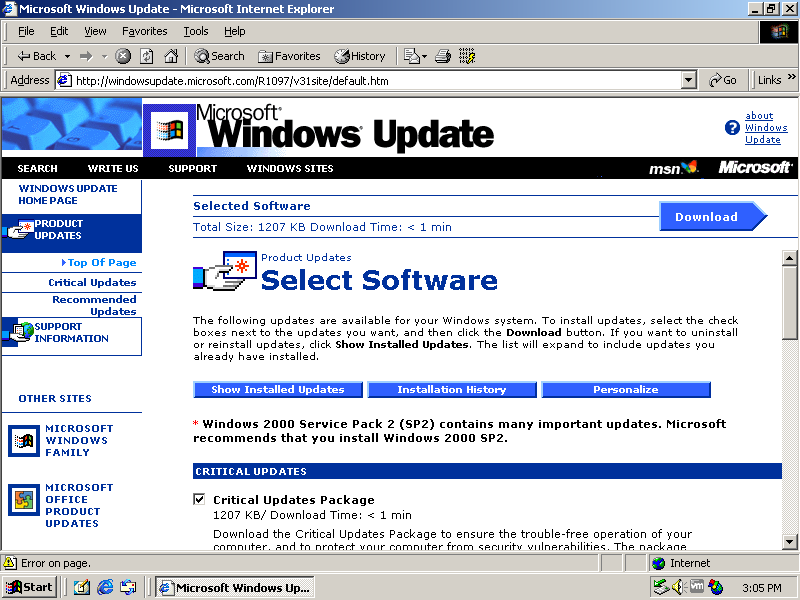Go to the Home page icon

[171, 56]
